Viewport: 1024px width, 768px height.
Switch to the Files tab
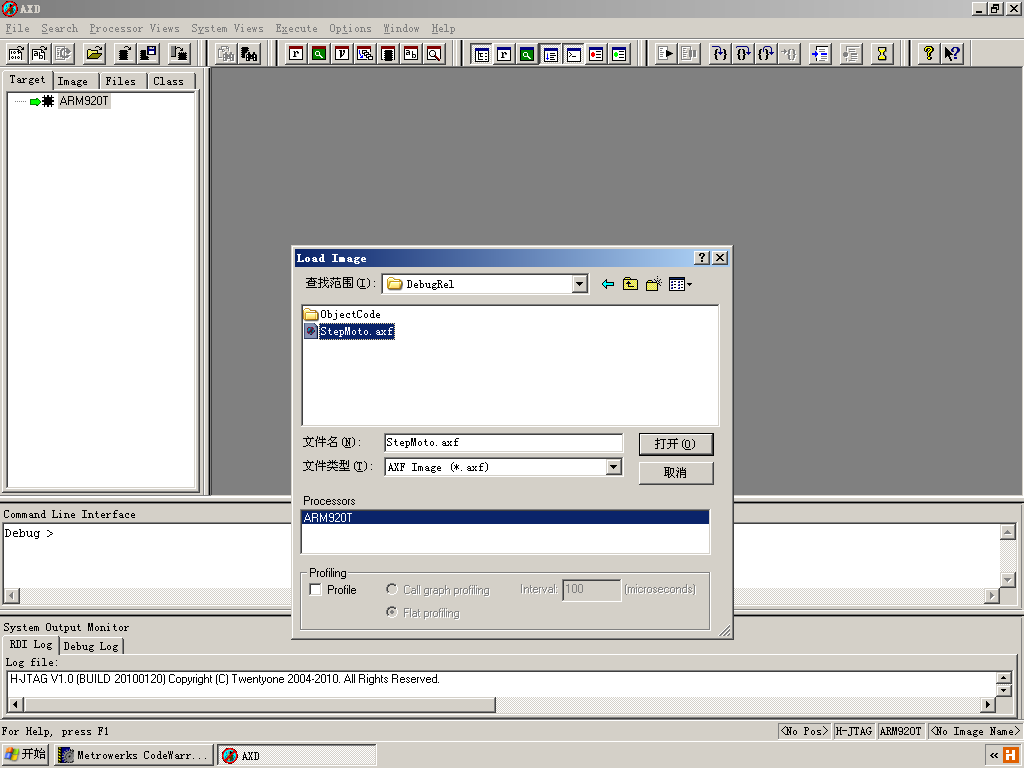(x=121, y=81)
